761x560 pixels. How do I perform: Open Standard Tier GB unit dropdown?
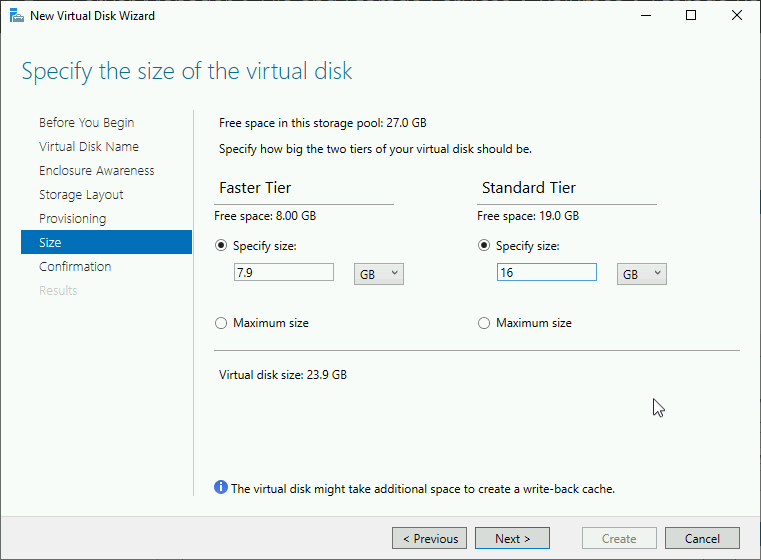(x=642, y=274)
